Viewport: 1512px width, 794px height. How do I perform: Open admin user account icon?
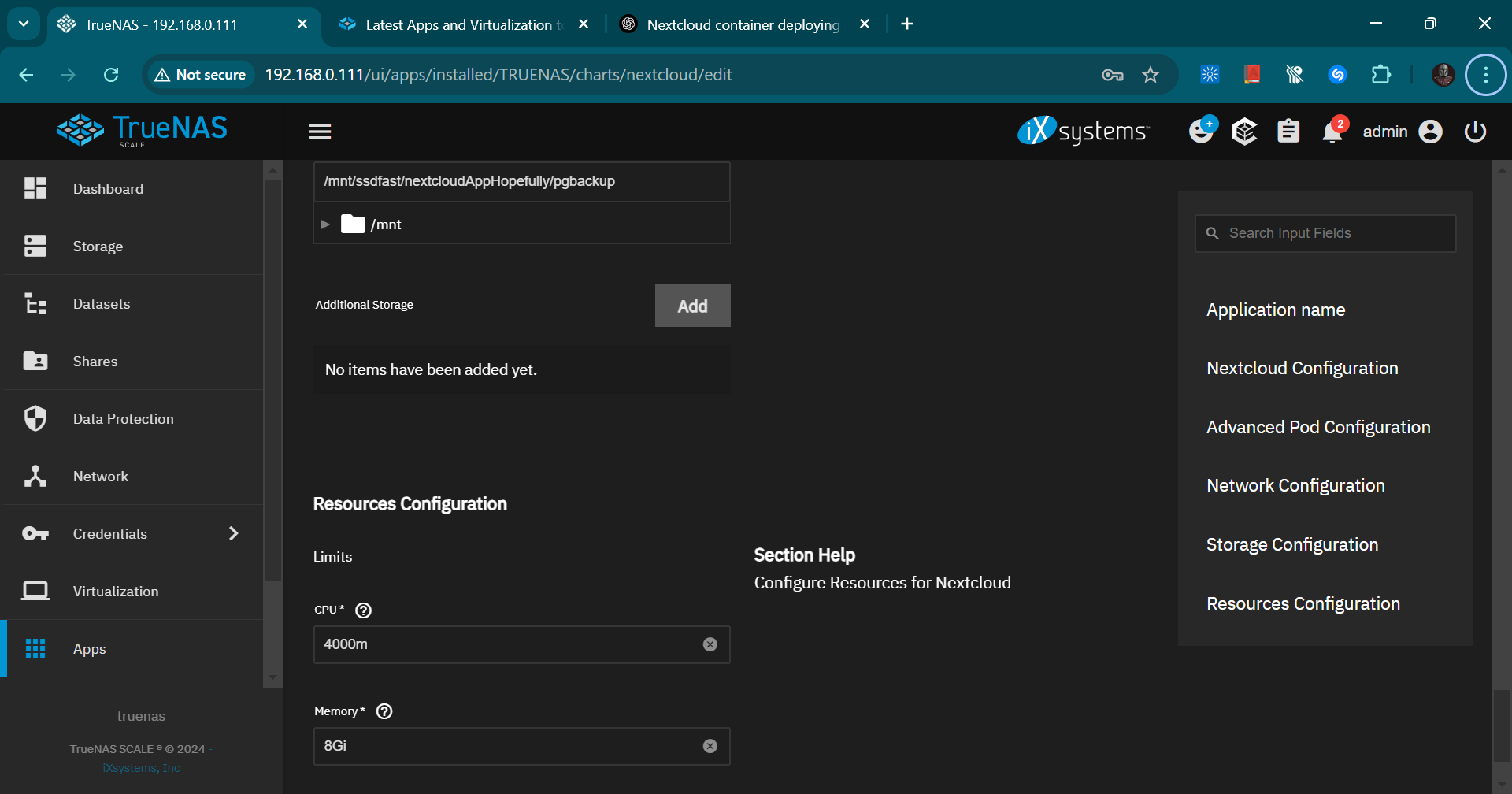1431,132
